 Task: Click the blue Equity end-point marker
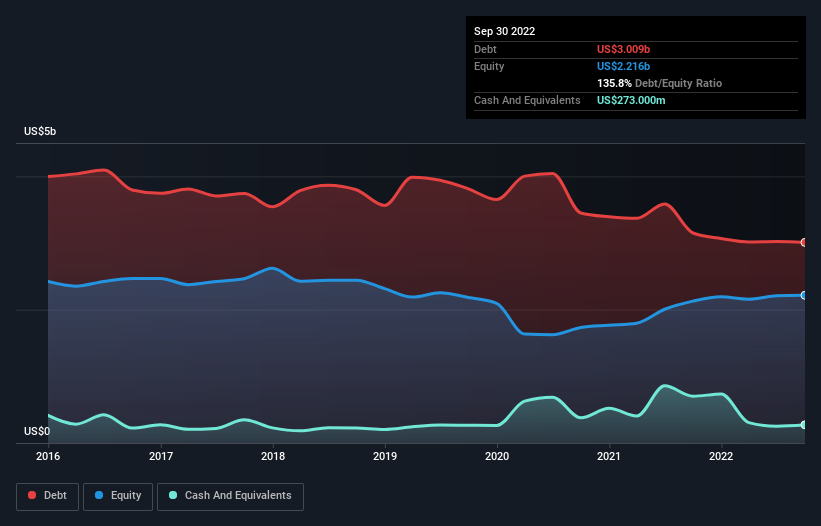click(804, 296)
